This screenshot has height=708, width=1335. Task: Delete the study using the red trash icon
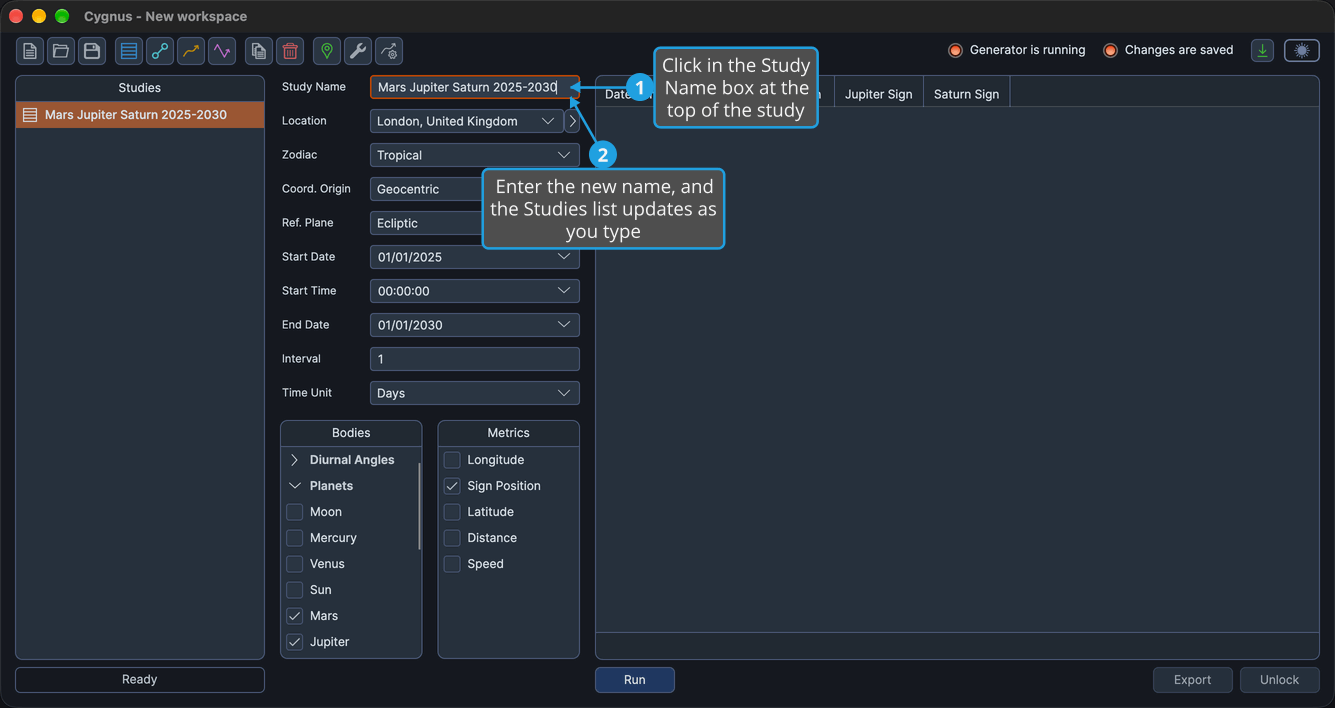click(x=290, y=51)
